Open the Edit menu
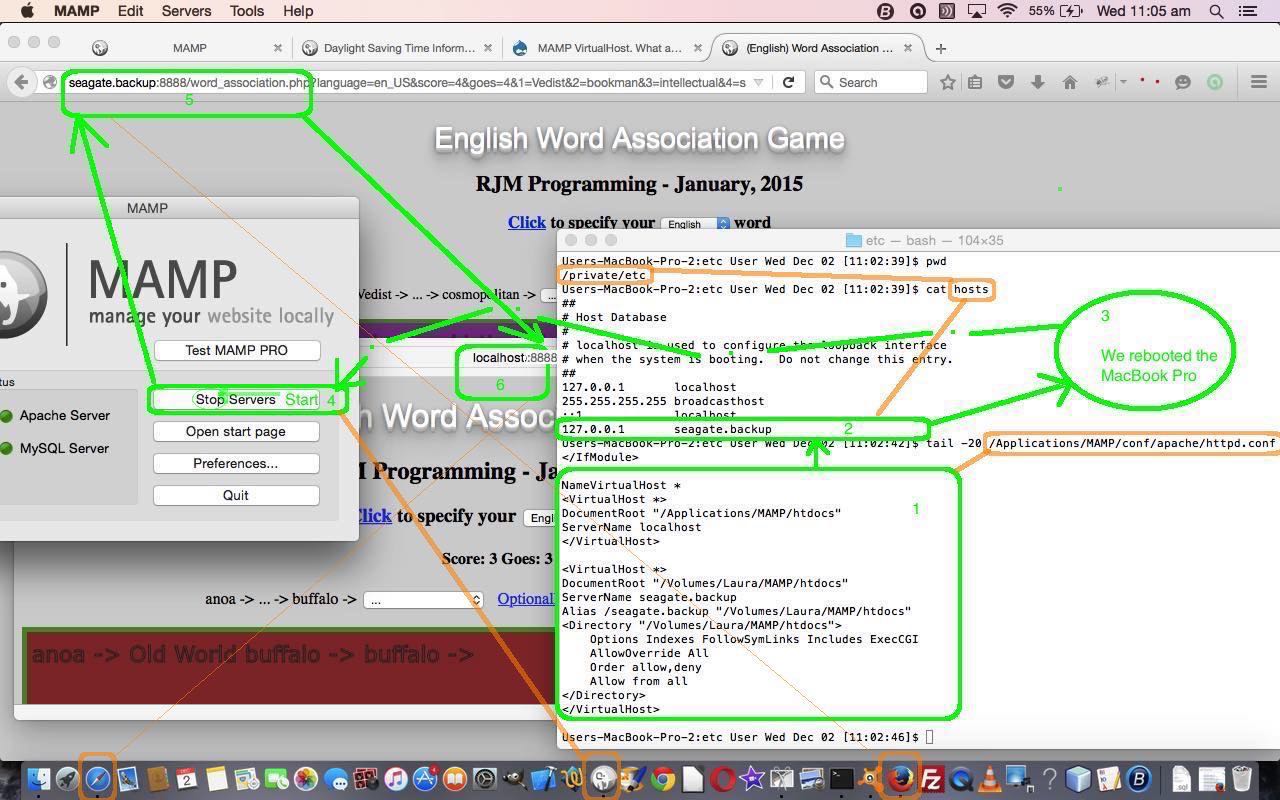This screenshot has width=1280, height=800. click(x=130, y=11)
